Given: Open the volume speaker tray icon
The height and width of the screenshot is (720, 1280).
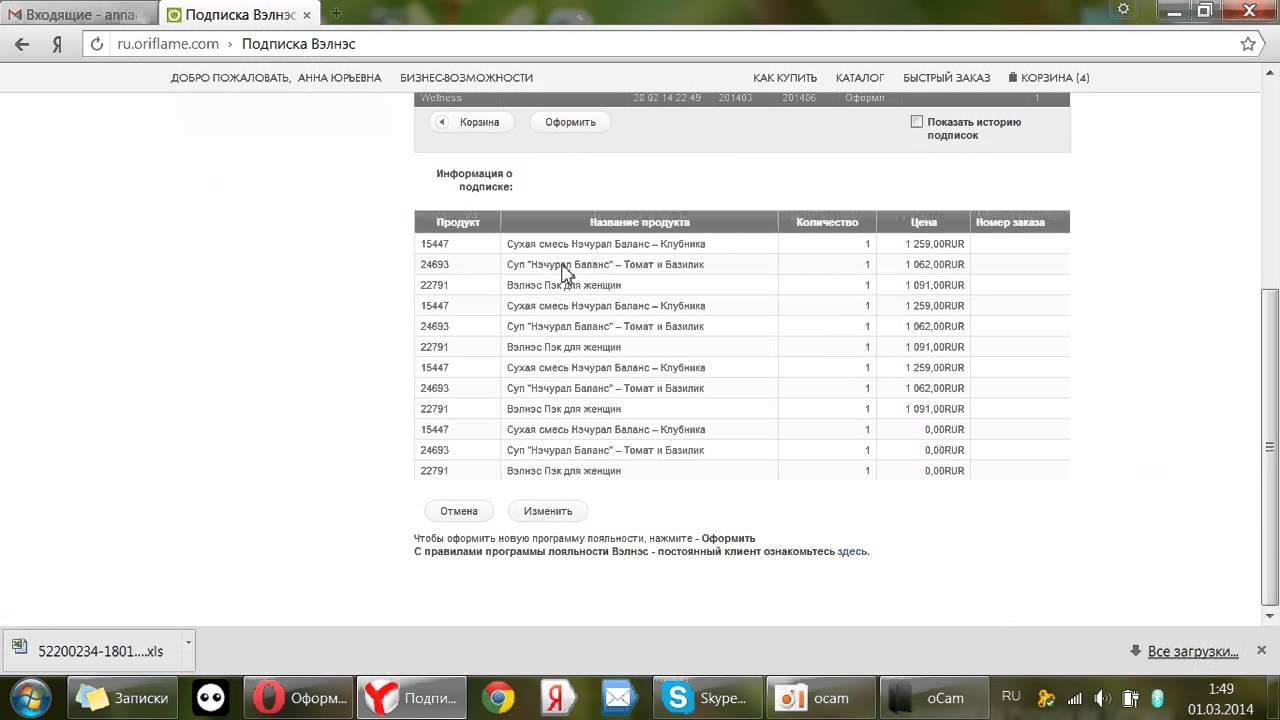Looking at the screenshot, I should point(1103,699).
